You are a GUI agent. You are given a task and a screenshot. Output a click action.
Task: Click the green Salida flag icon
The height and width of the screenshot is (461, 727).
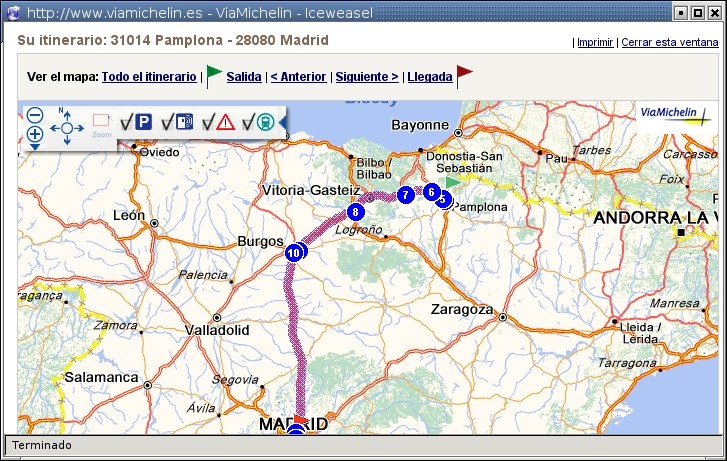pos(214,75)
